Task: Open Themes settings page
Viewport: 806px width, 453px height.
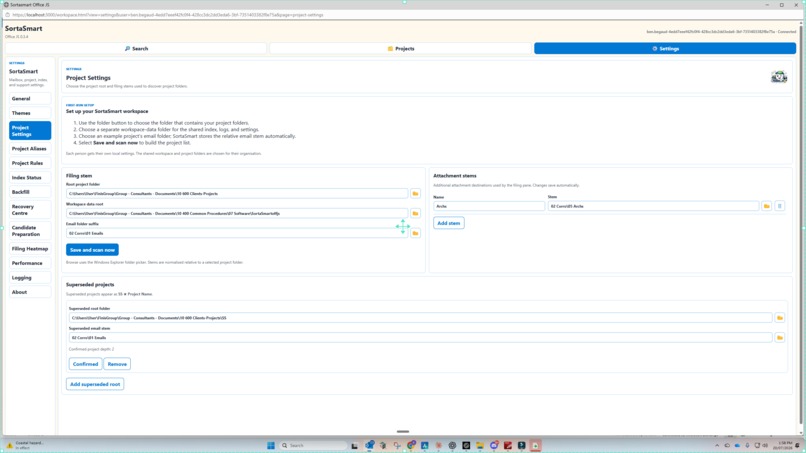Action: click(x=30, y=113)
